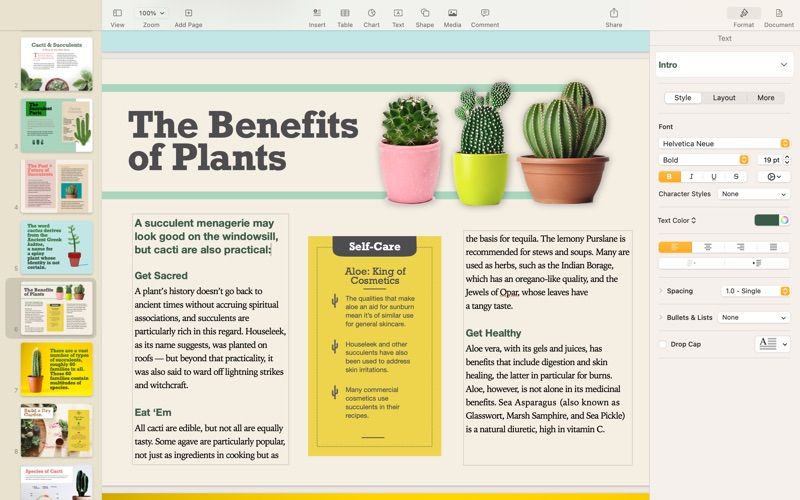Open the Insert toolbar menu
This screenshot has height=500, width=800.
(x=317, y=13)
